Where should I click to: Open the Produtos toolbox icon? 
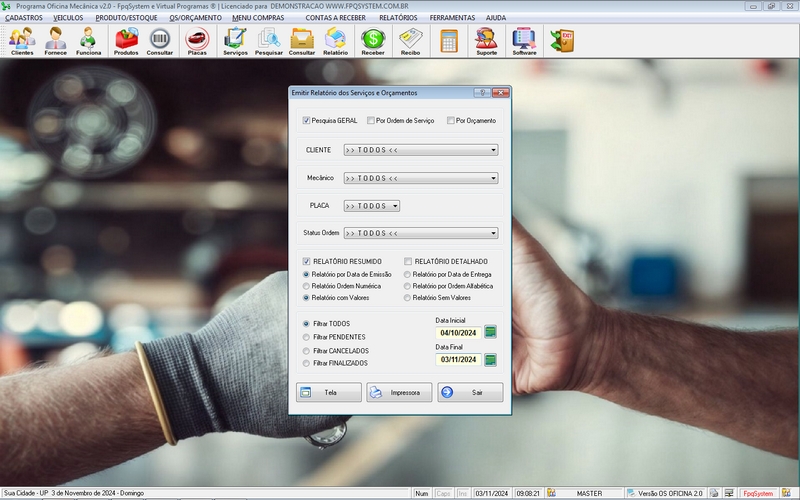pos(126,41)
